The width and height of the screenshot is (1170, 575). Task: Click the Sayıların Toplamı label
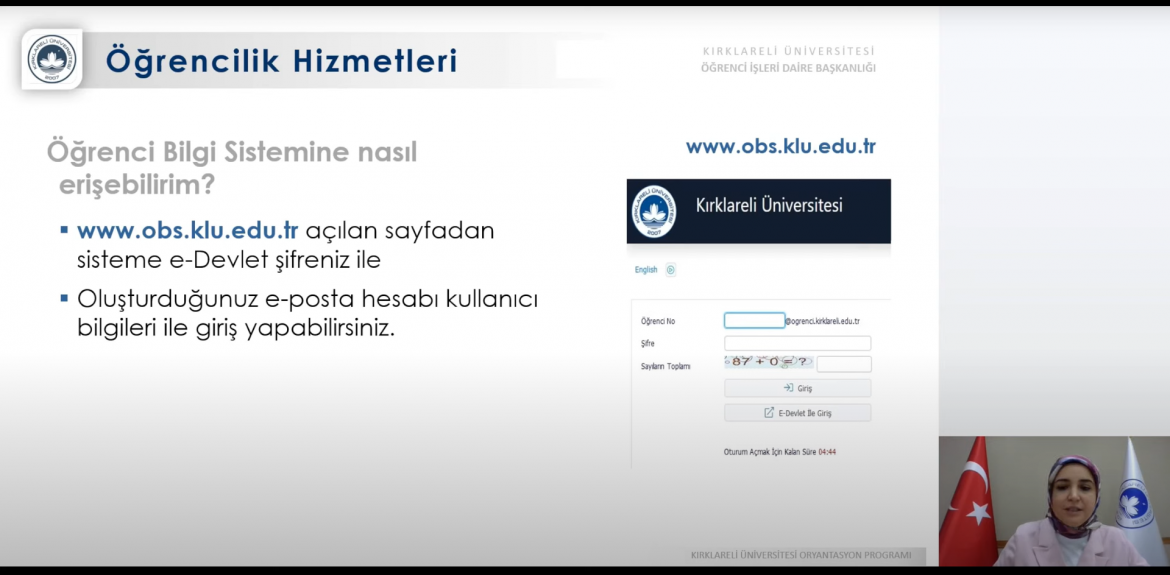pyautogui.click(x=666, y=366)
